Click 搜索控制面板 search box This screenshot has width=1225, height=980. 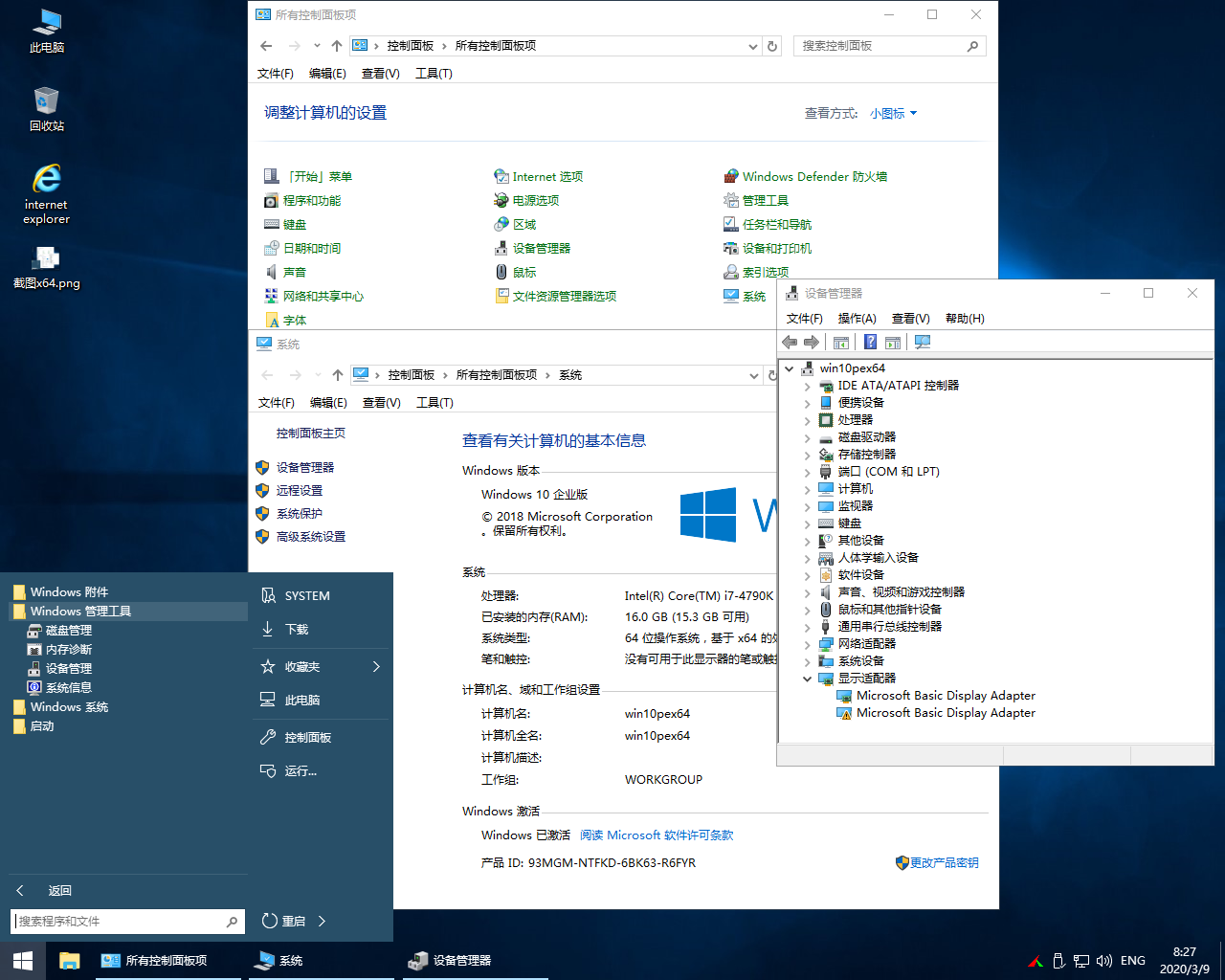pyautogui.click(x=889, y=46)
